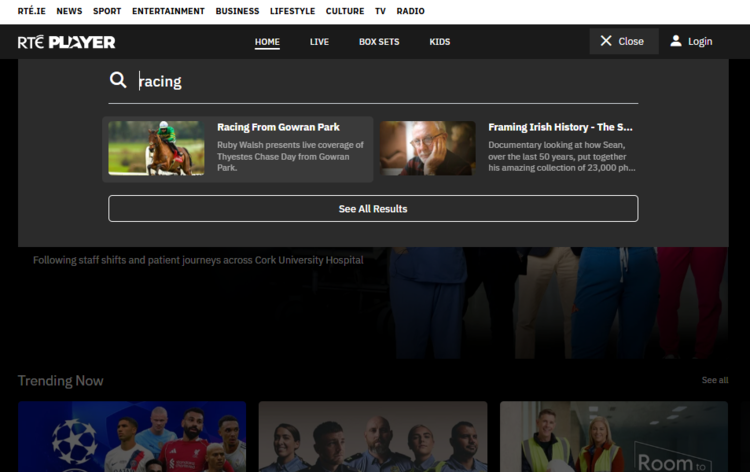
Task: Click the Ruby Walsh description text
Action: [290, 156]
